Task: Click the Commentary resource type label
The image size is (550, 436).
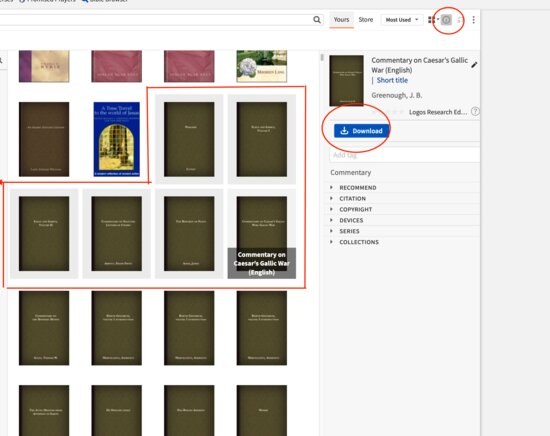Action: click(351, 173)
